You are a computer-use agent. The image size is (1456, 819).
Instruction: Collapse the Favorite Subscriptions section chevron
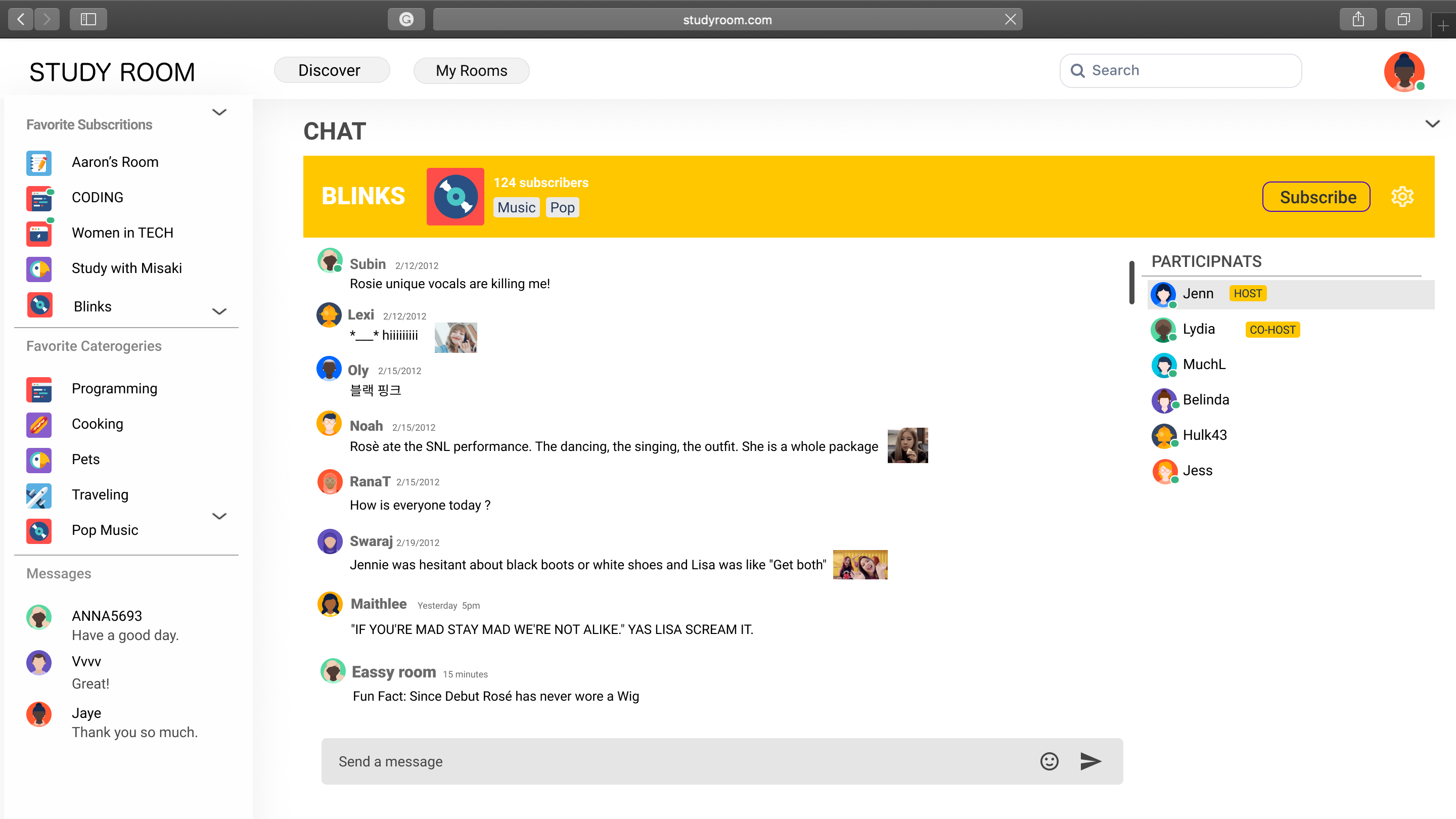click(x=219, y=112)
